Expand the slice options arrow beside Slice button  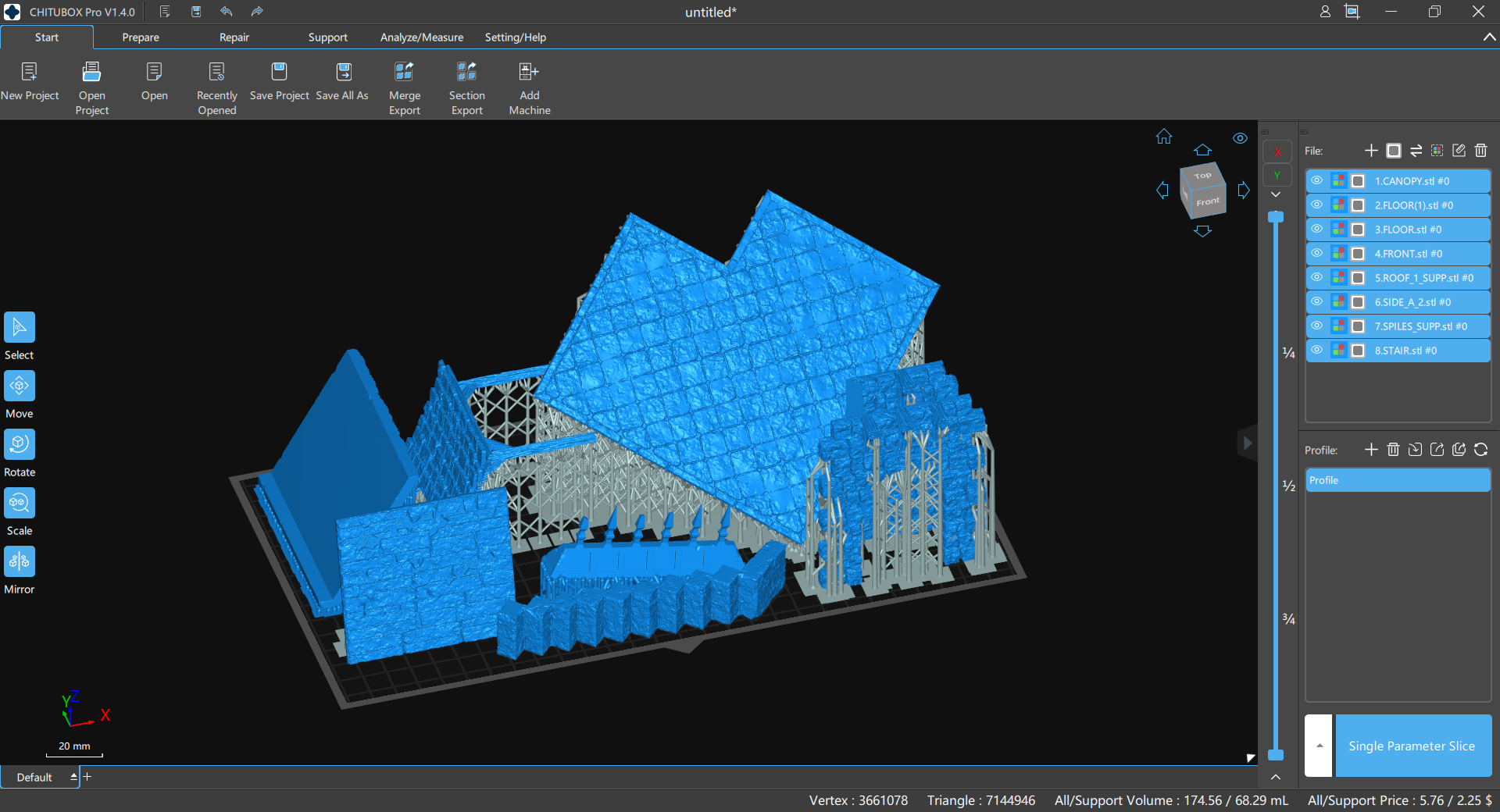(1319, 746)
